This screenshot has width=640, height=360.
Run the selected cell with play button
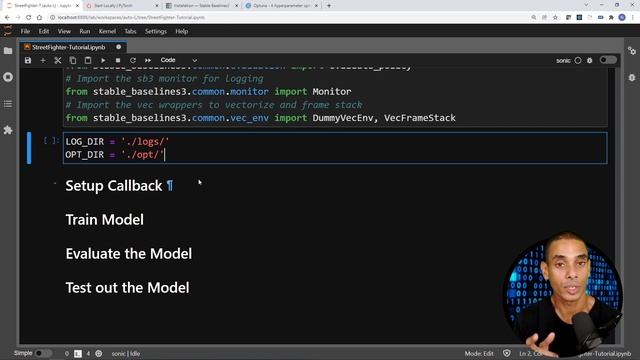point(103,60)
